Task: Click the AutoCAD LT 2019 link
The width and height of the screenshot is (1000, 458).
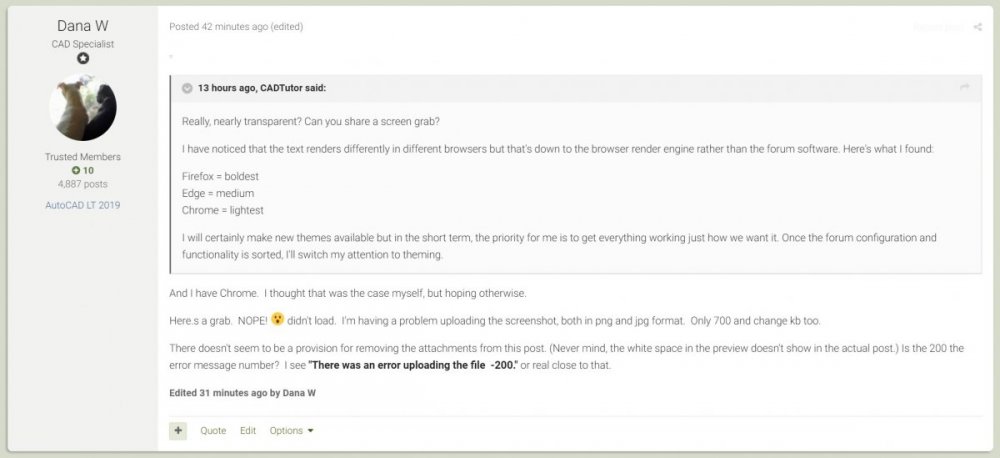Action: tap(84, 205)
